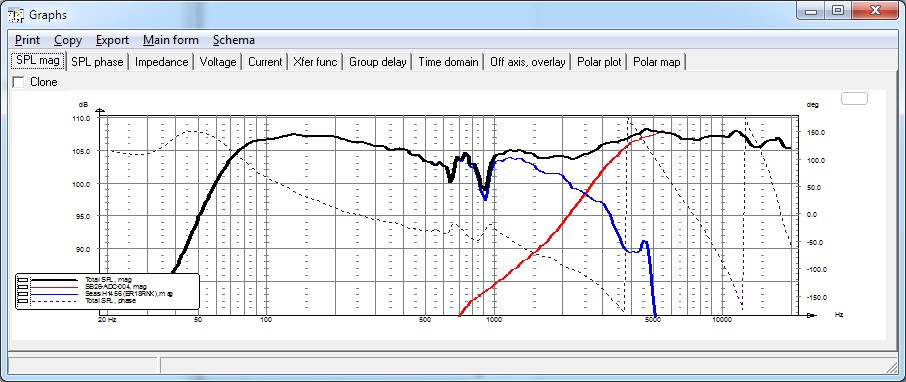Open the Print menu
The height and width of the screenshot is (382, 906).
(x=27, y=40)
